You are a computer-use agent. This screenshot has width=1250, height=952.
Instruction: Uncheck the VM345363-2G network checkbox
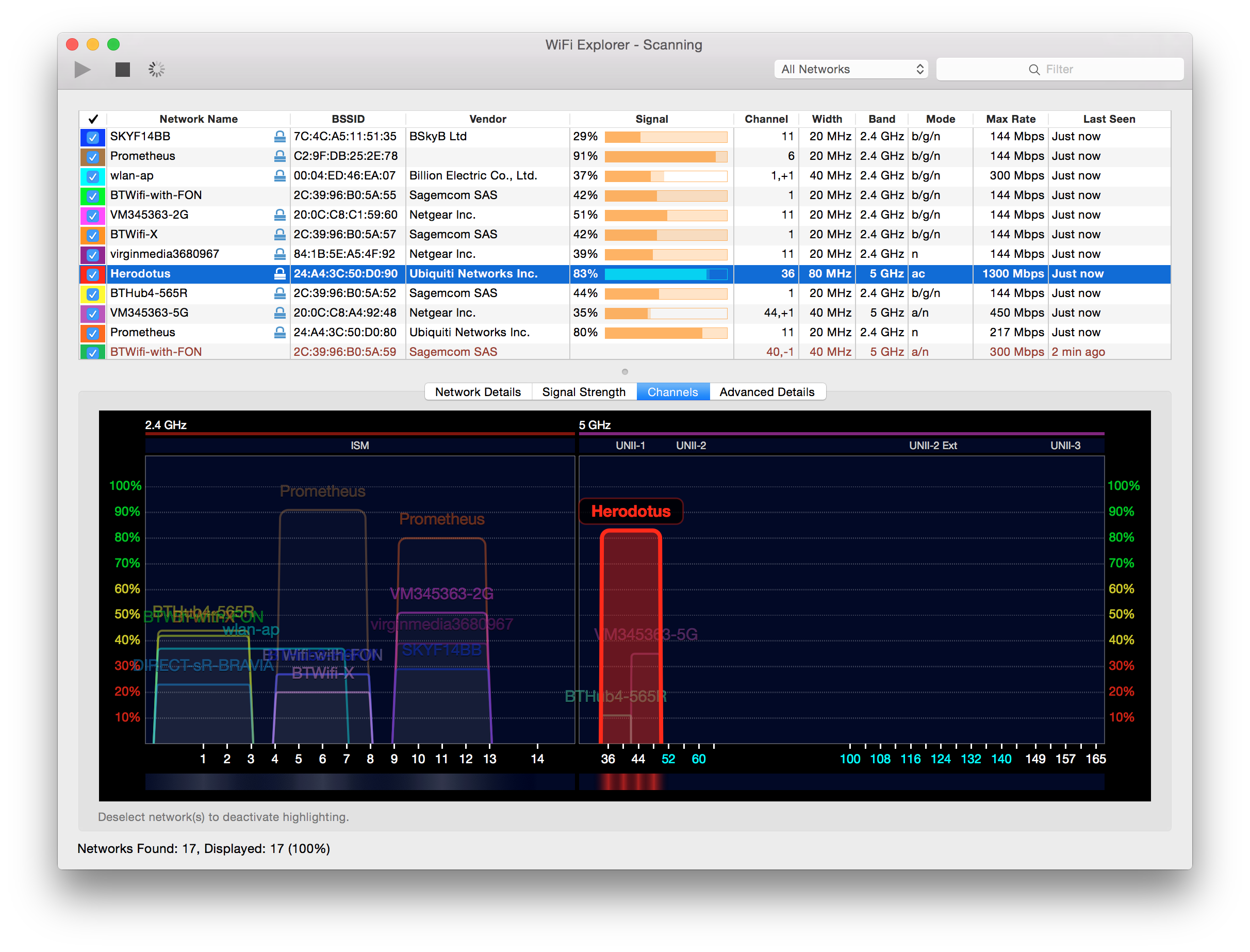[x=93, y=216]
